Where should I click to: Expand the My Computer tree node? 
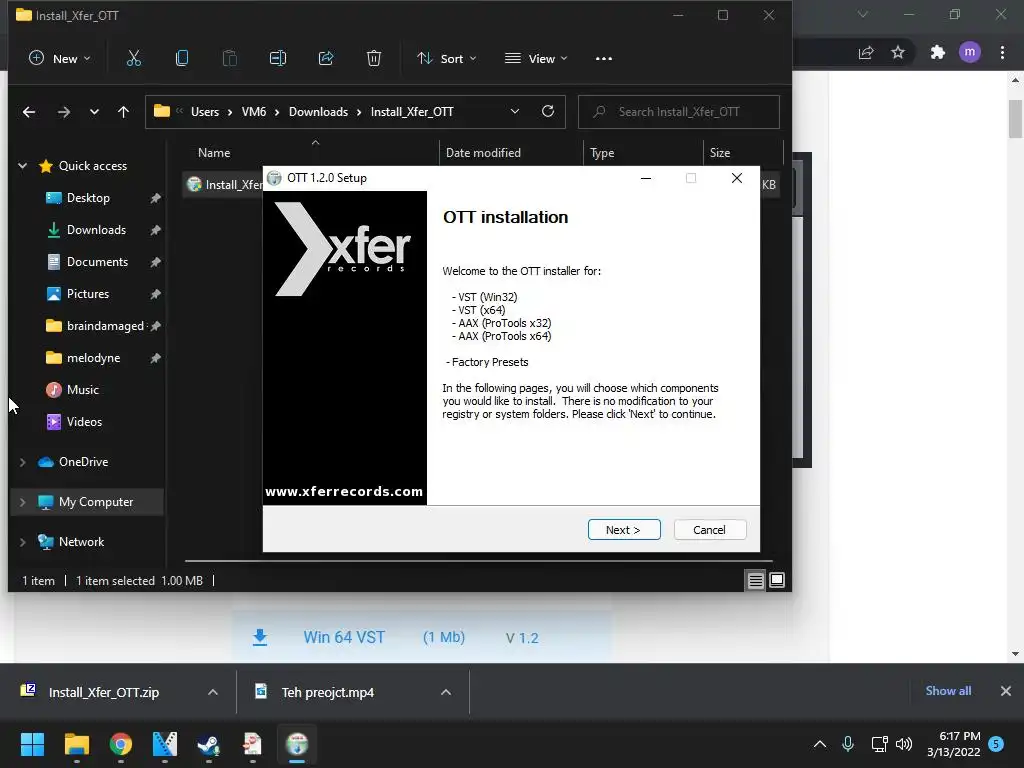point(23,502)
